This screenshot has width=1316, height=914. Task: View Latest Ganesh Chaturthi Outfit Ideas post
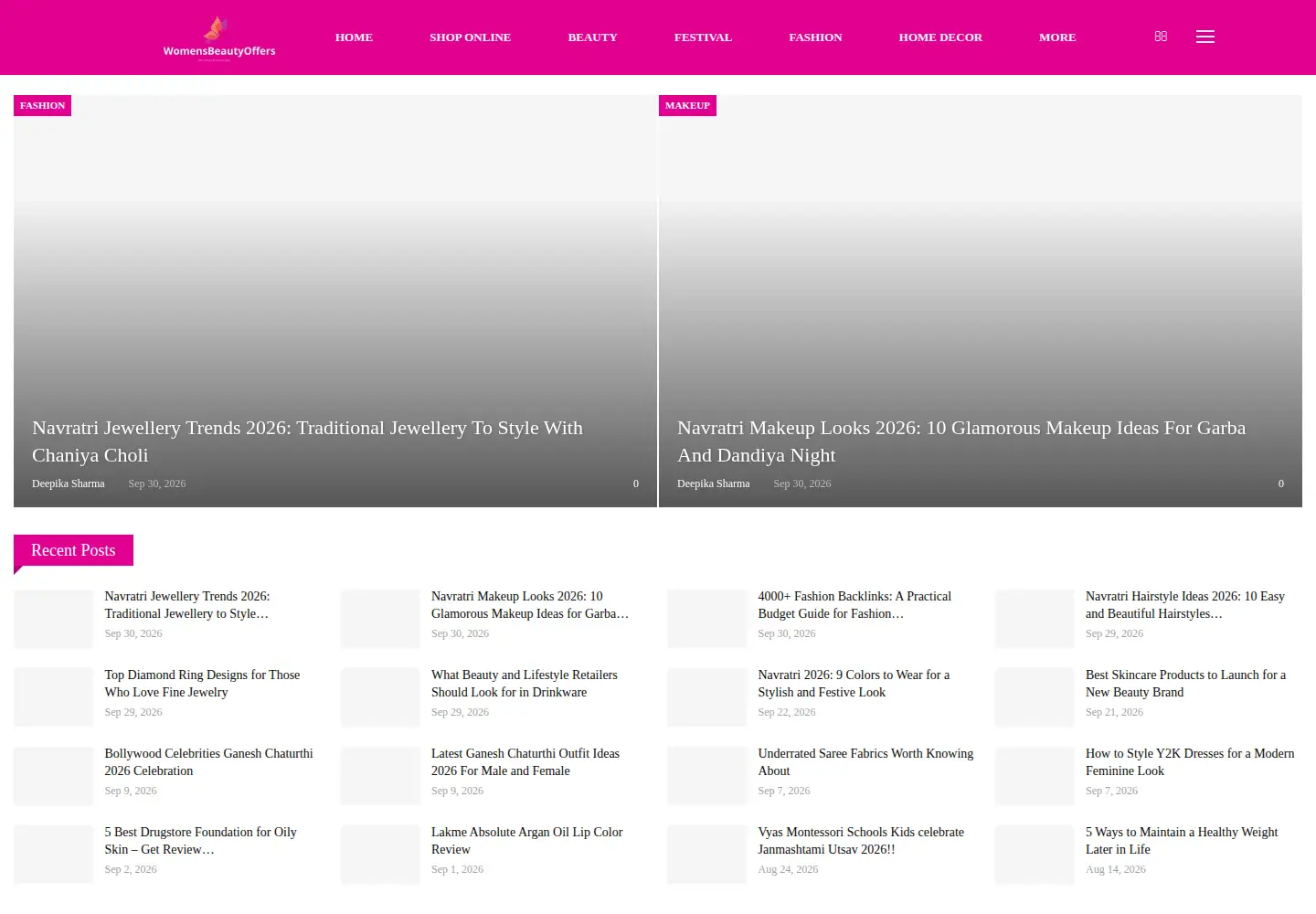coord(525,762)
